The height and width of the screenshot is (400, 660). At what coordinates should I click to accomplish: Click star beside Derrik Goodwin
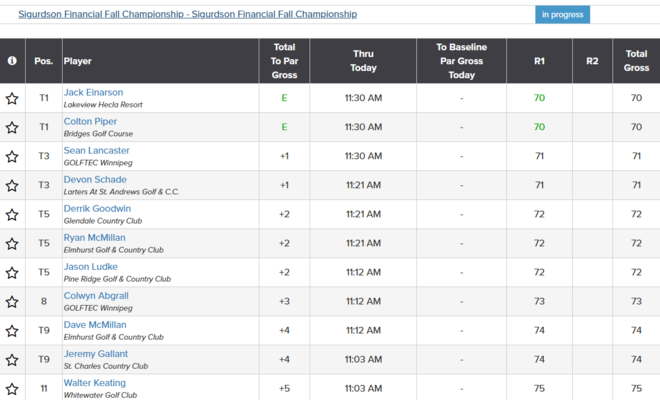[x=12, y=215]
